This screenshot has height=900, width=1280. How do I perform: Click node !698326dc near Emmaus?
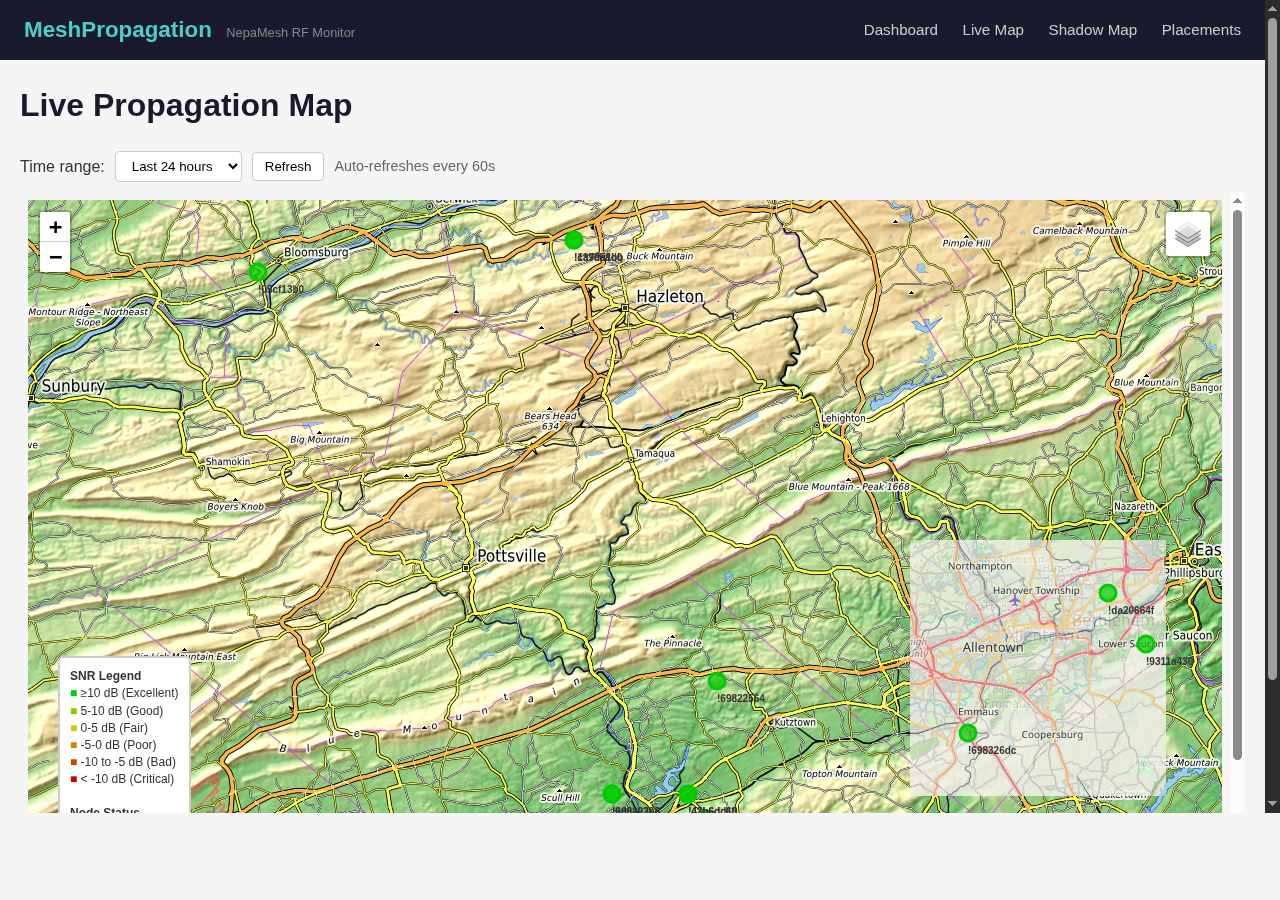click(967, 732)
